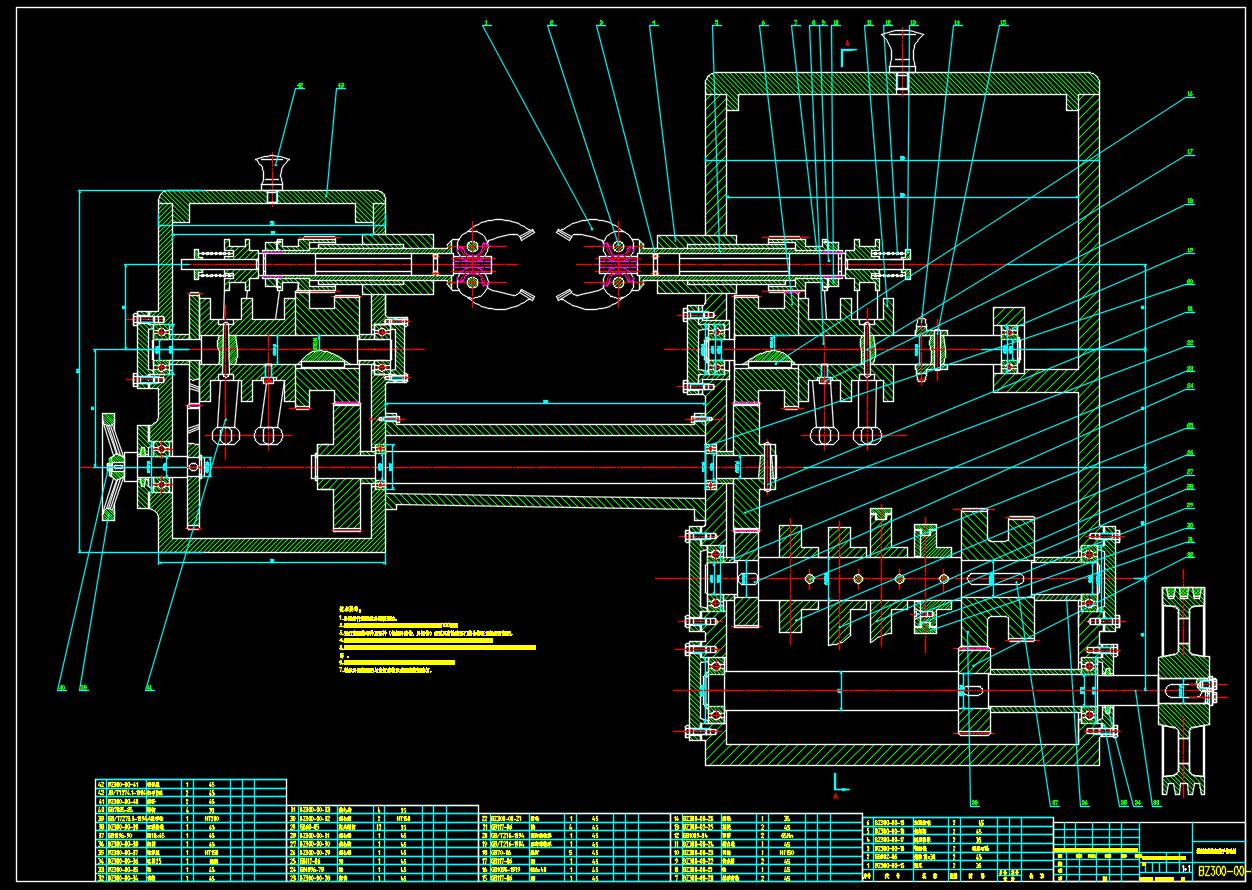The image size is (1252, 890).
Task: Click part balloon number 43
Action: [x=340, y=87]
